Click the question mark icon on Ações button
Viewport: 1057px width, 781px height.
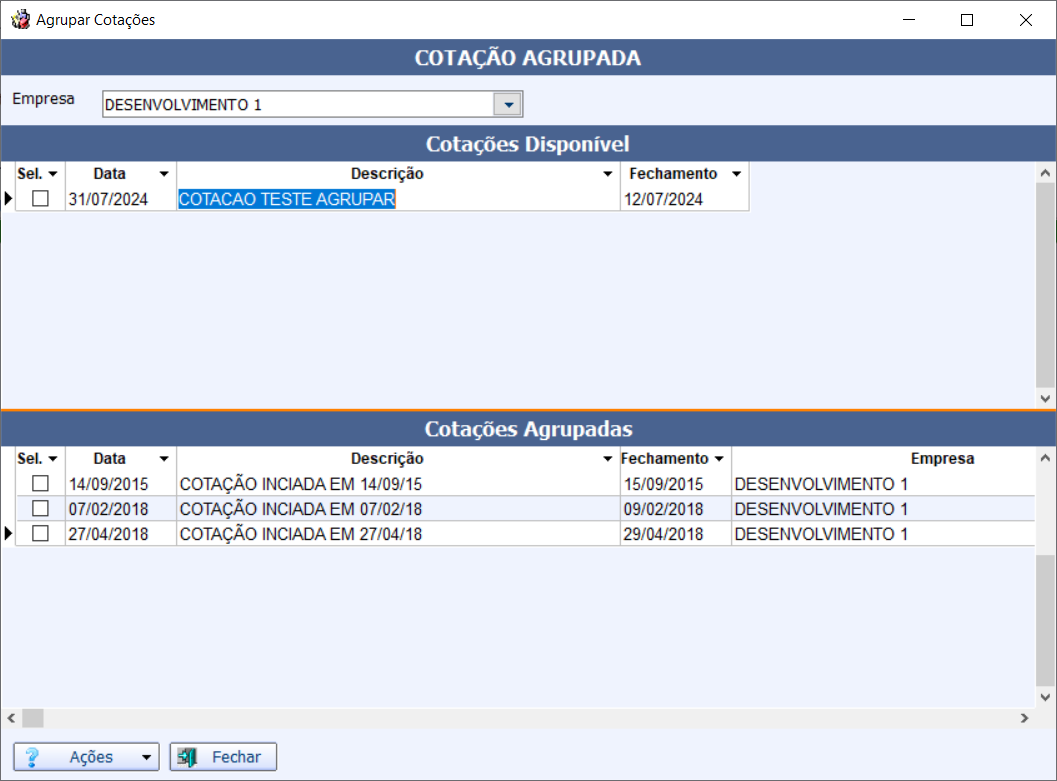(x=32, y=757)
